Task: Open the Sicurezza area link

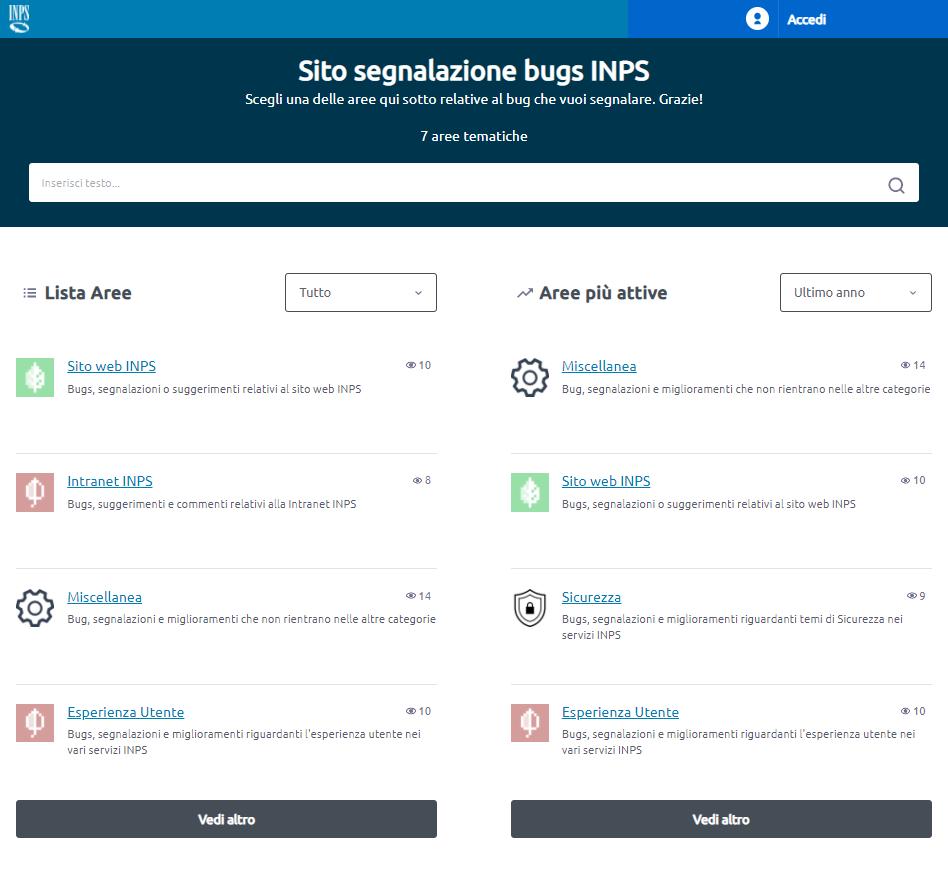Action: pyautogui.click(x=591, y=597)
